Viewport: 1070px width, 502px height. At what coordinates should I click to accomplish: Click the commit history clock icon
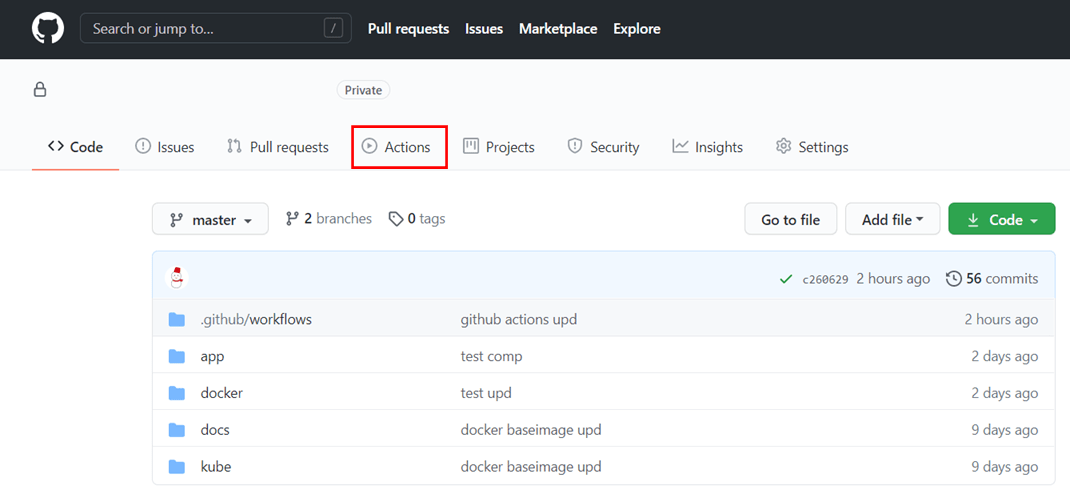pyautogui.click(x=953, y=279)
